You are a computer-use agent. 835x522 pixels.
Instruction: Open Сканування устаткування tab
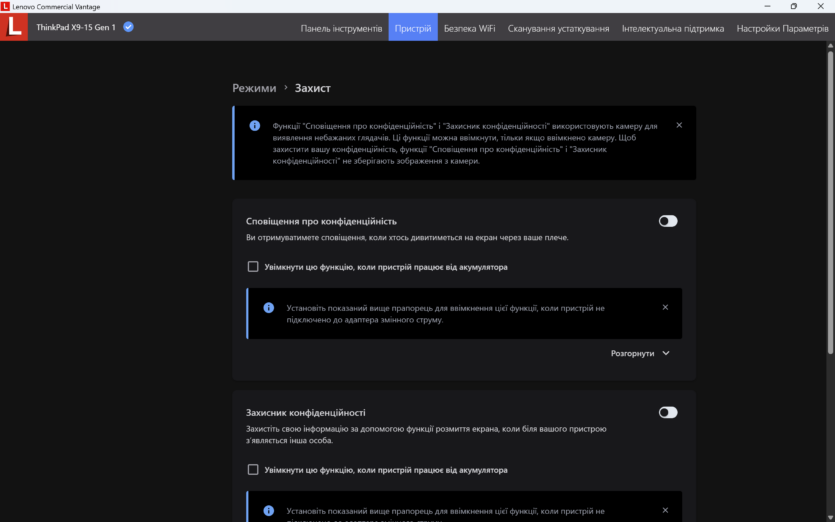[558, 28]
